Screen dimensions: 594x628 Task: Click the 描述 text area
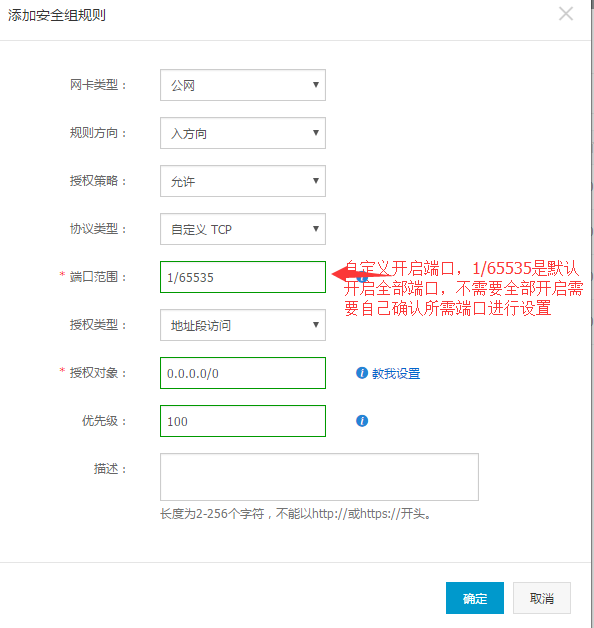(319, 477)
